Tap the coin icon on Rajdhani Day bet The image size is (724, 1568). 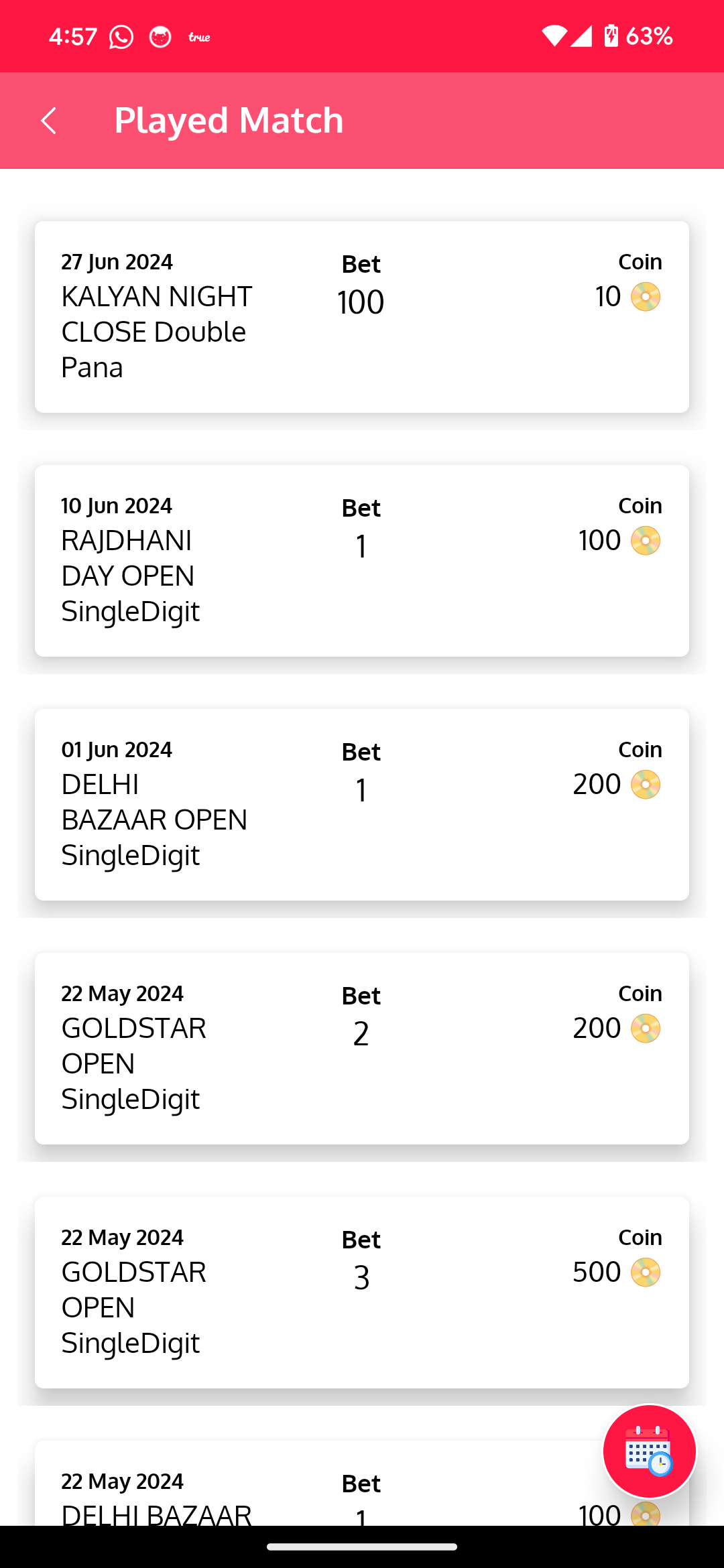pos(646,541)
